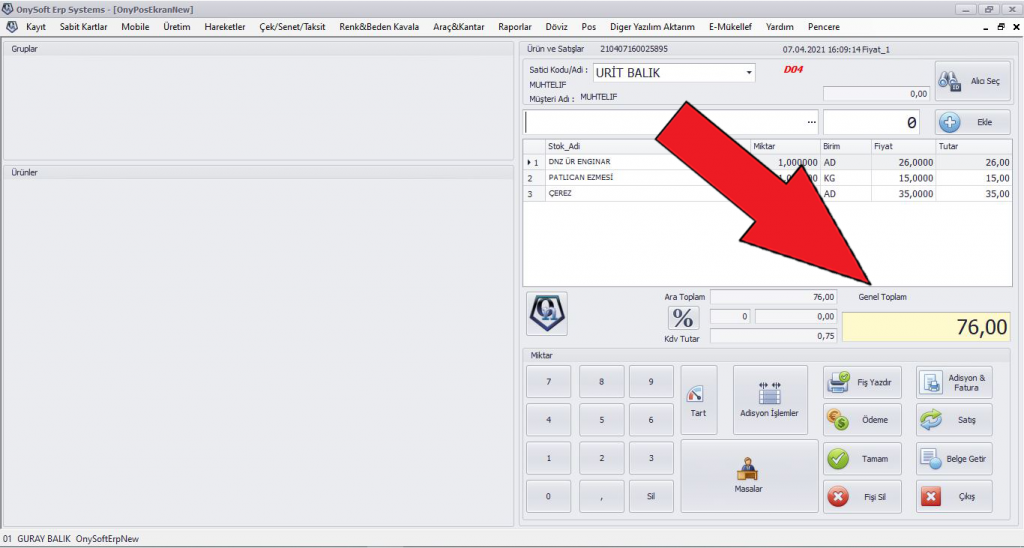Click the app icon in the menu bar

12,27
